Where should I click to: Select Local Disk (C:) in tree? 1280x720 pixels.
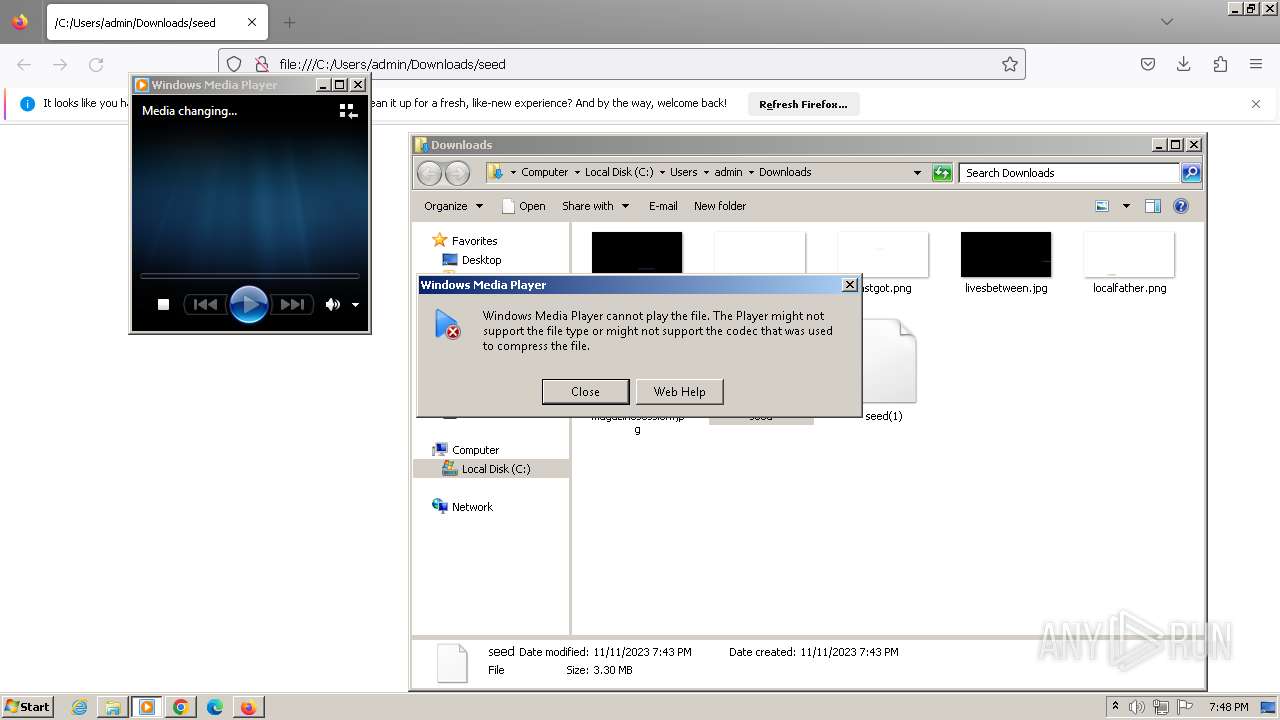(496, 469)
